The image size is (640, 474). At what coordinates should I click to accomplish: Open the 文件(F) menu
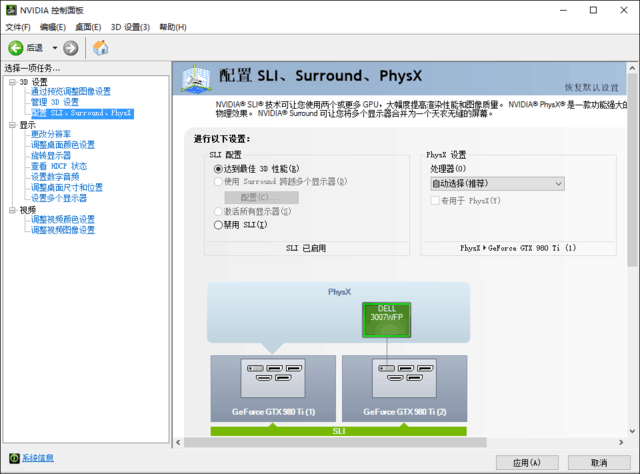tap(18, 27)
